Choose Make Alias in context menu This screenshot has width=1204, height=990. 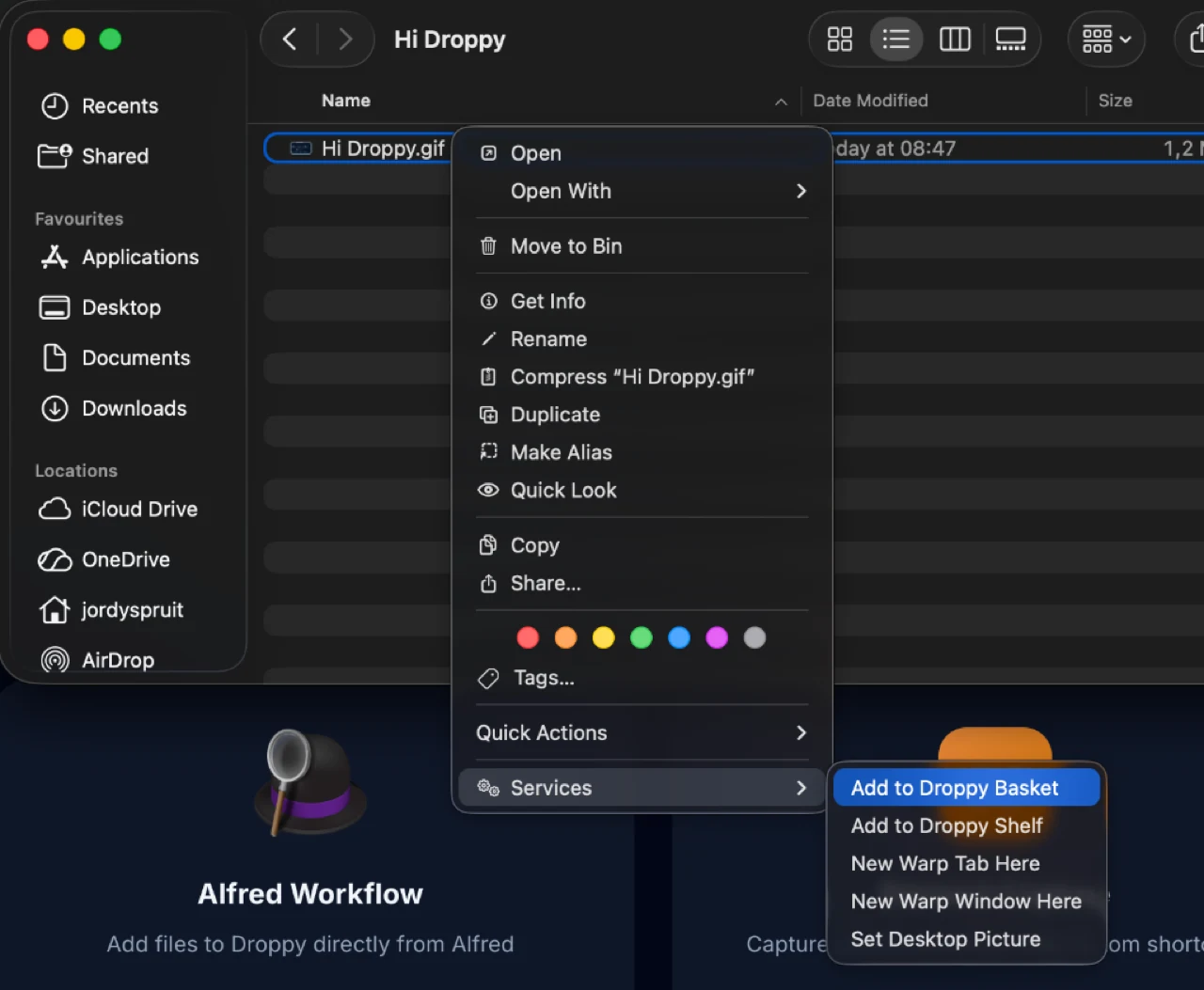[643, 452]
